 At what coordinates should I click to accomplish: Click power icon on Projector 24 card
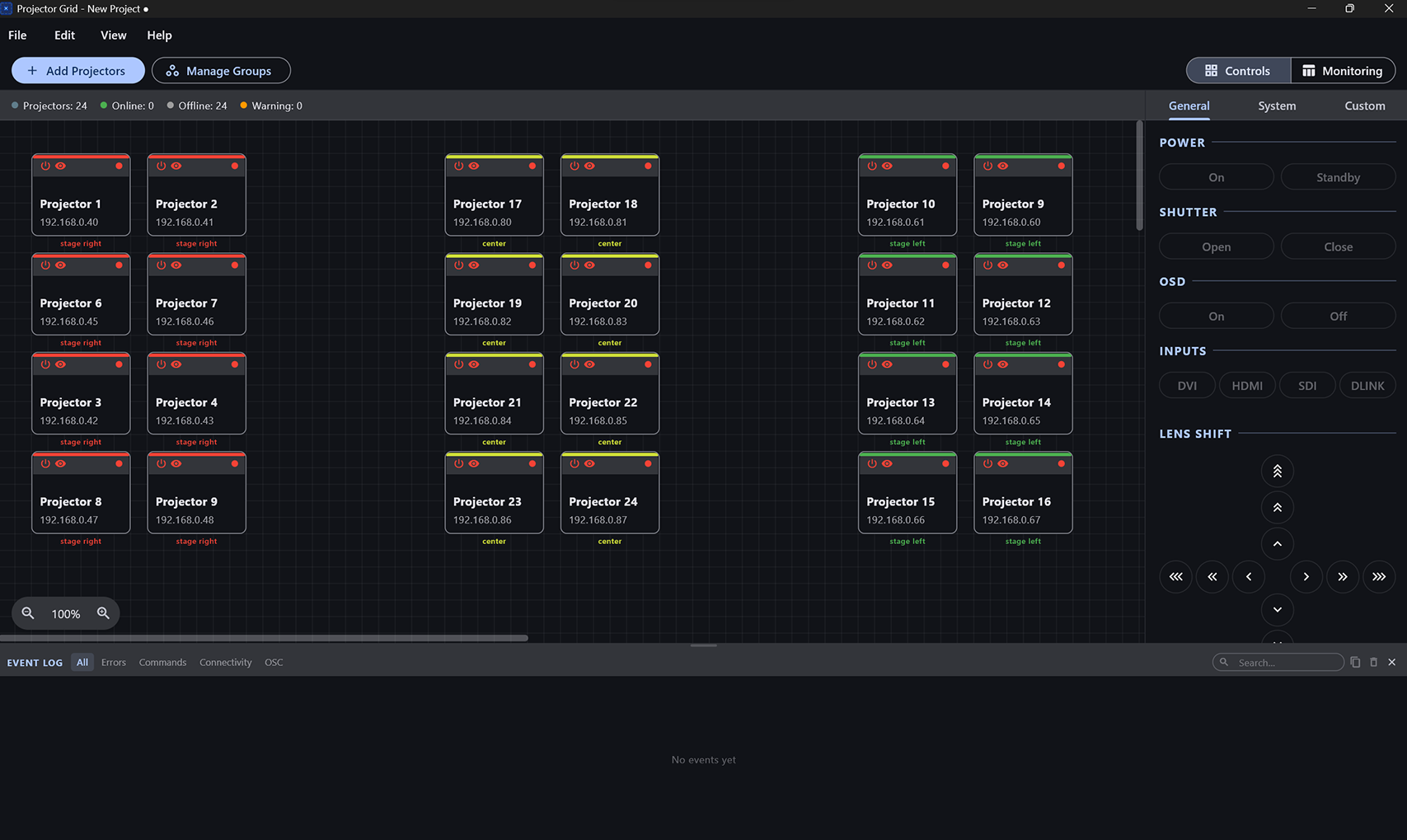point(575,463)
